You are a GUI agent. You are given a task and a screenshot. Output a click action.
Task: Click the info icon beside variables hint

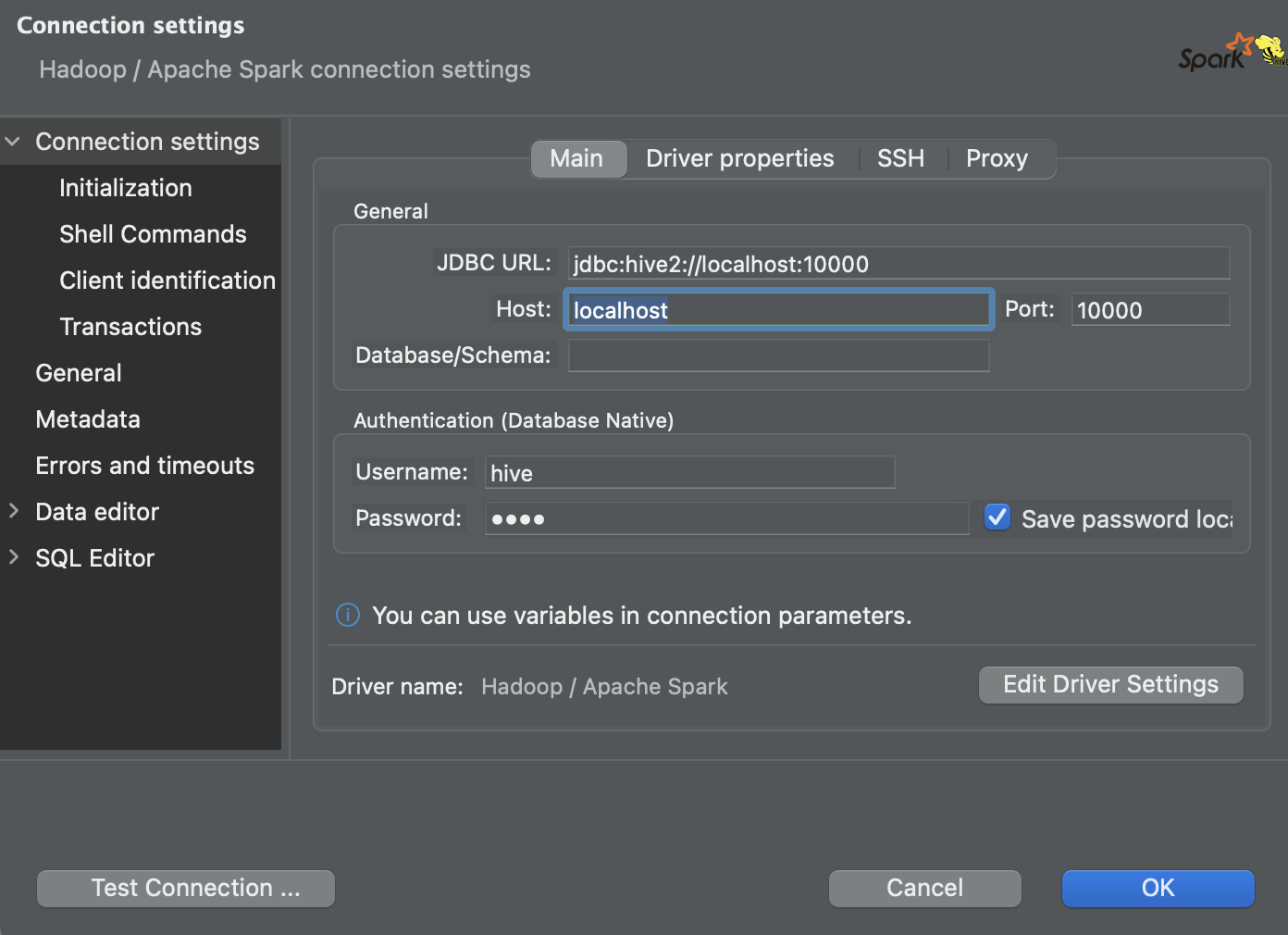coord(348,615)
